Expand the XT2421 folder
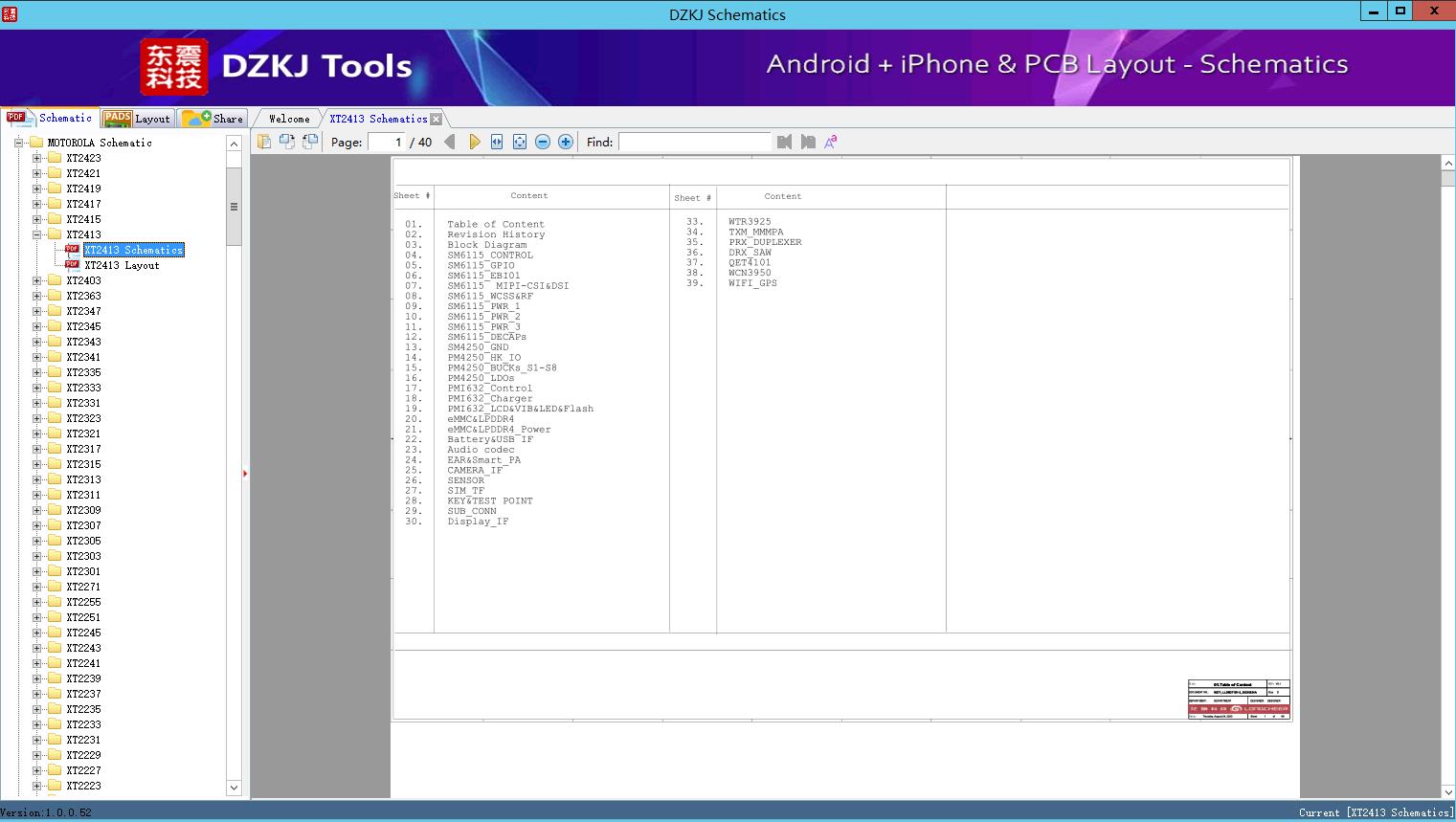This screenshot has height=822, width=1456. tap(36, 173)
